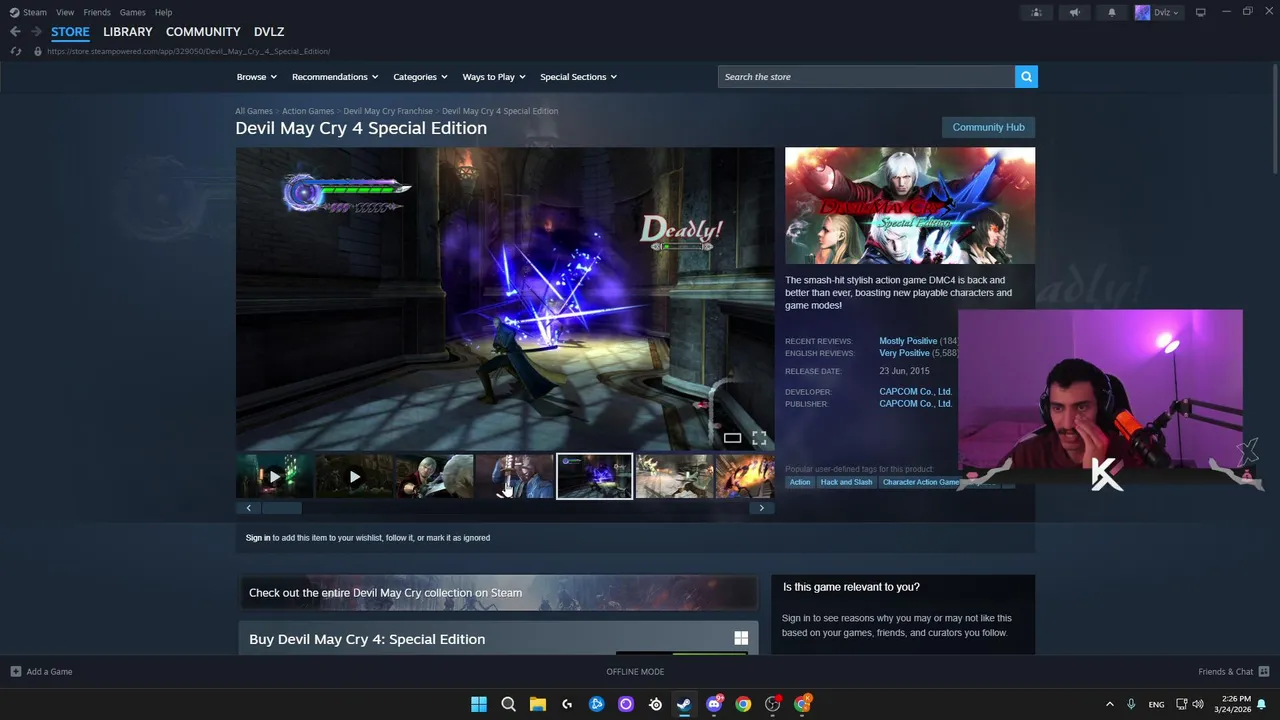Switch to Discord on the taskbar
Viewport: 1280px width, 720px height.
point(714,704)
